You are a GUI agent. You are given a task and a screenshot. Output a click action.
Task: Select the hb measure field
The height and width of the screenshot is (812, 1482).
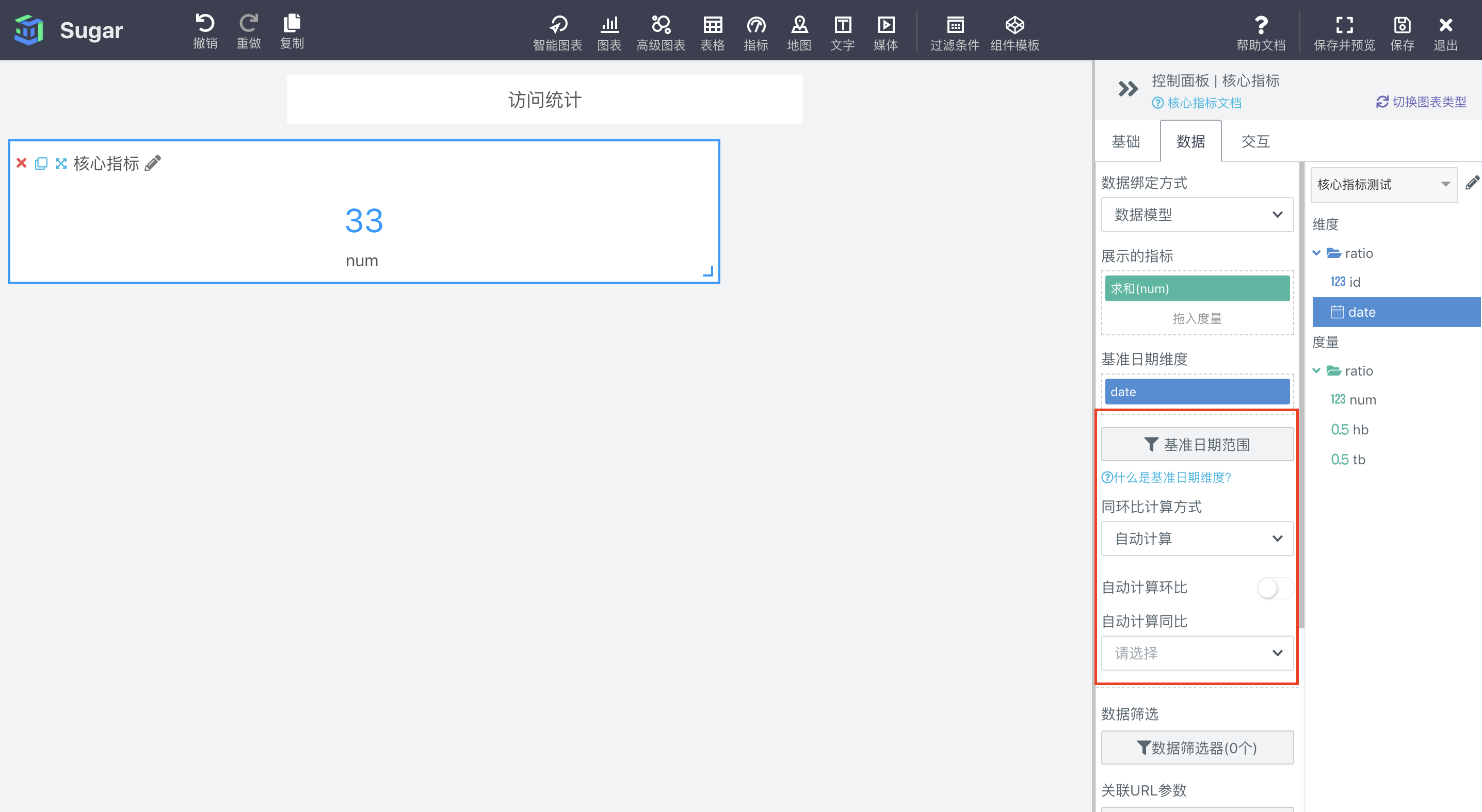tap(1349, 430)
